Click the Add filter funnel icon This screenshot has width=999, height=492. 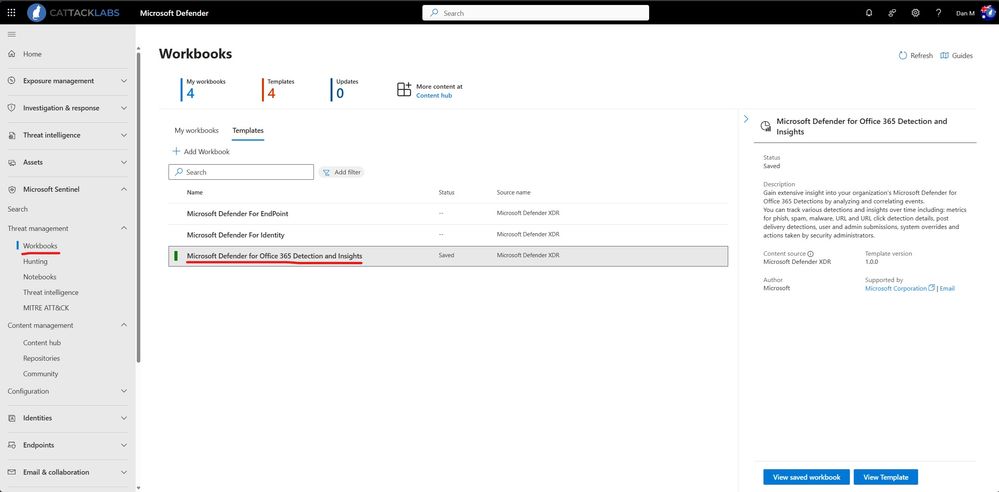(x=326, y=172)
